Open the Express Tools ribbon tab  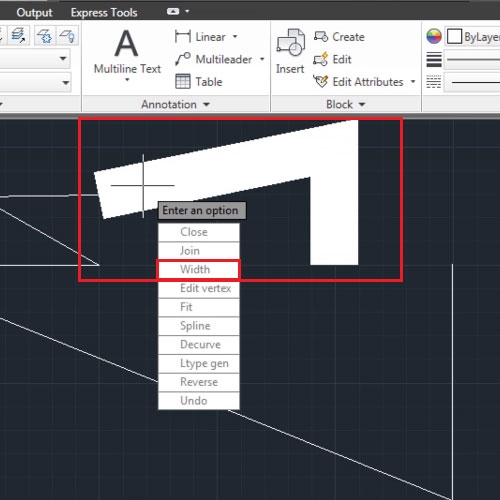pos(104,12)
